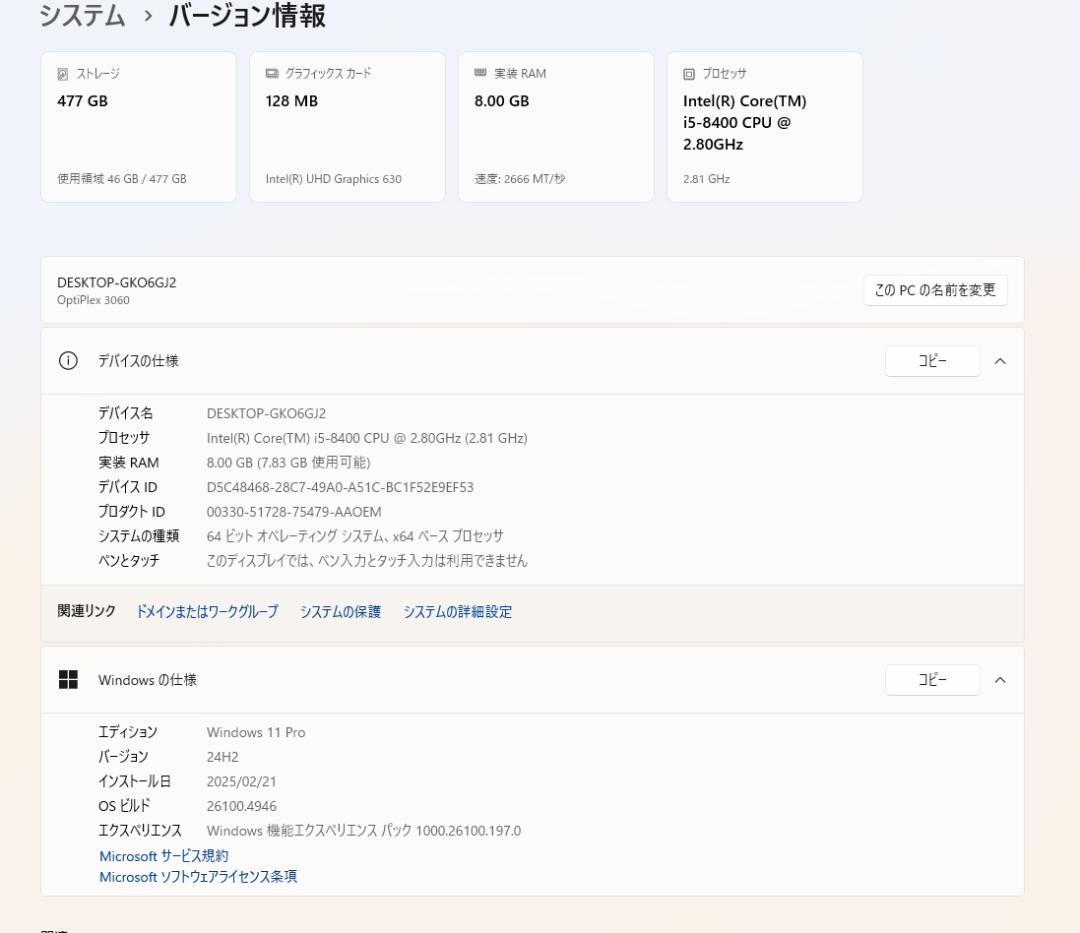Click the storage icon on the ストレージ card

point(62,73)
